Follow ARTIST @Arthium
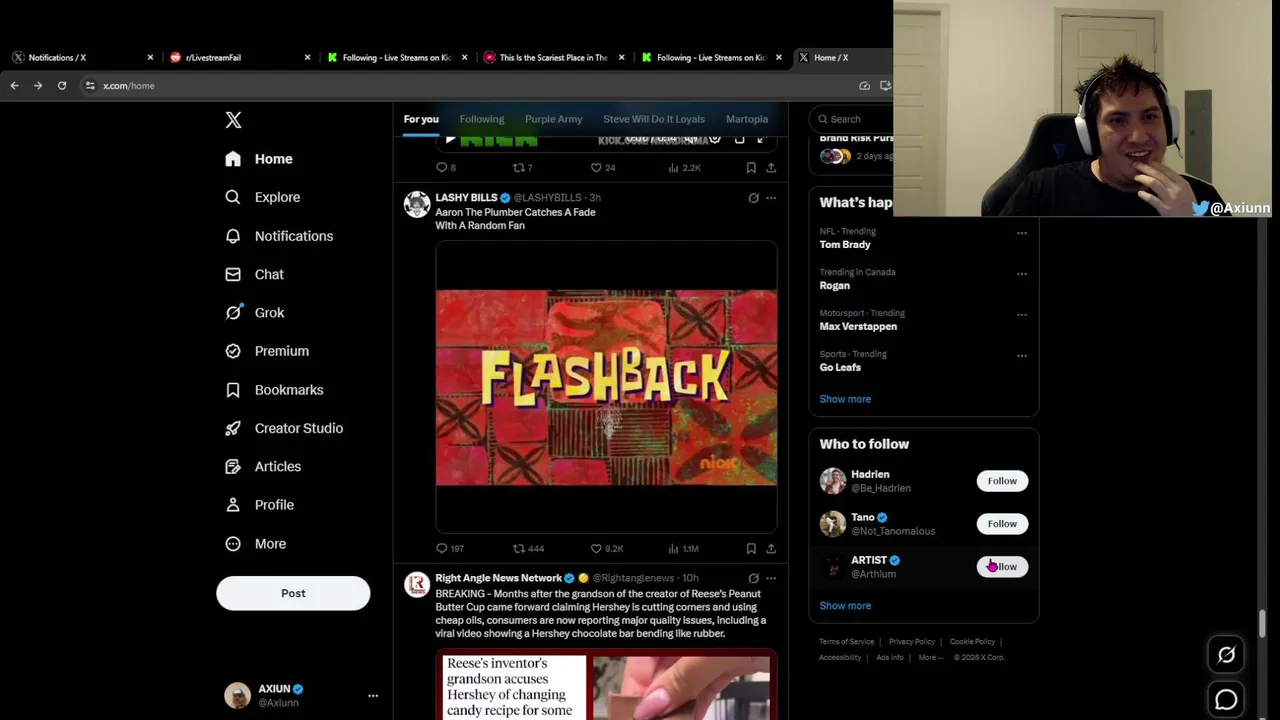This screenshot has height=720, width=1280. tap(1002, 567)
